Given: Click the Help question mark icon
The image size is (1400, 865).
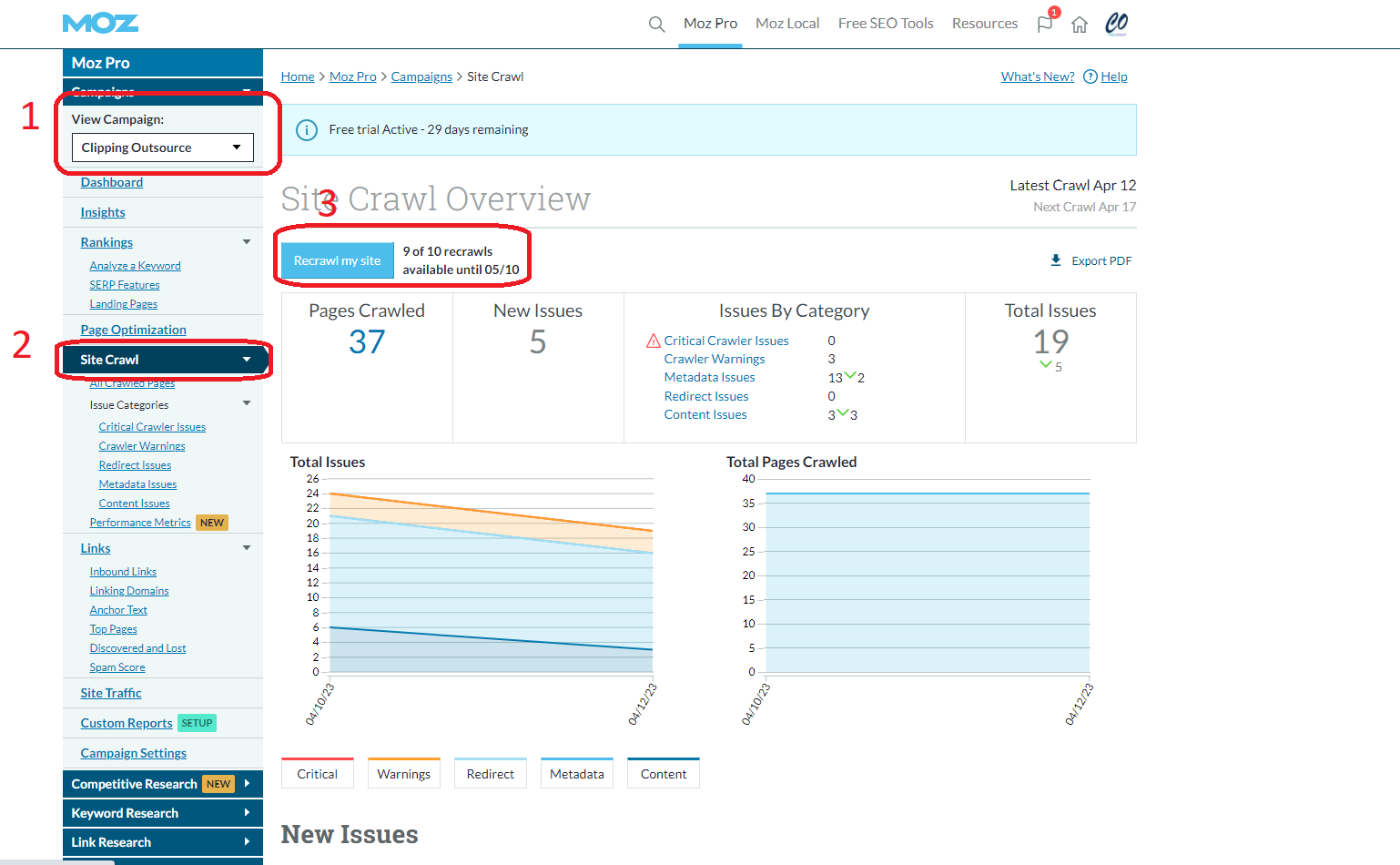Looking at the screenshot, I should 1091,76.
